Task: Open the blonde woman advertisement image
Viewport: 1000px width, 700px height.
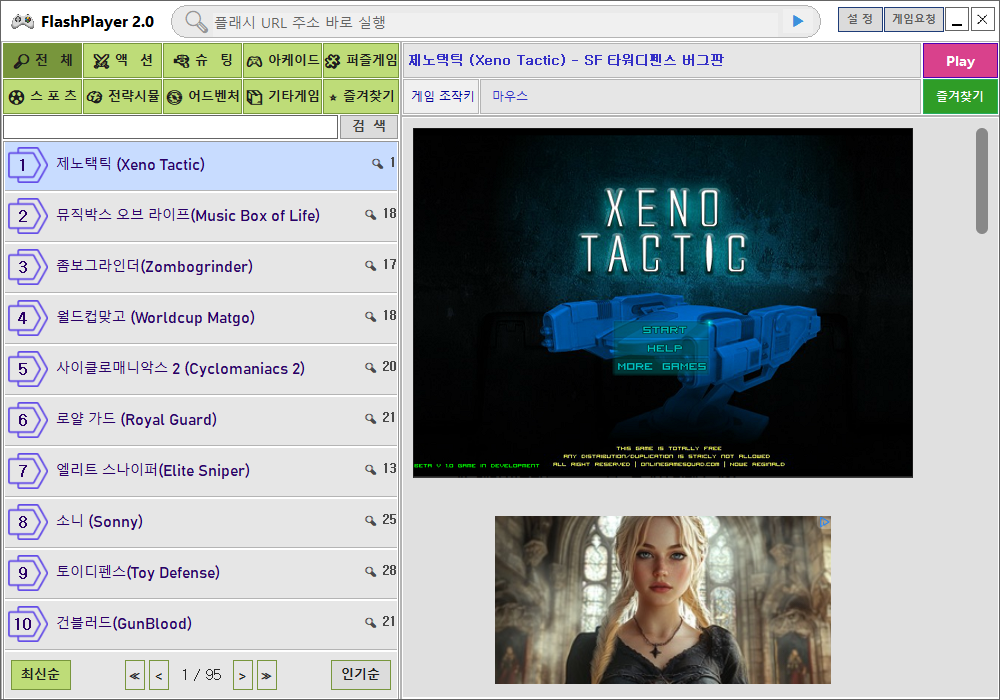Action: point(663,600)
